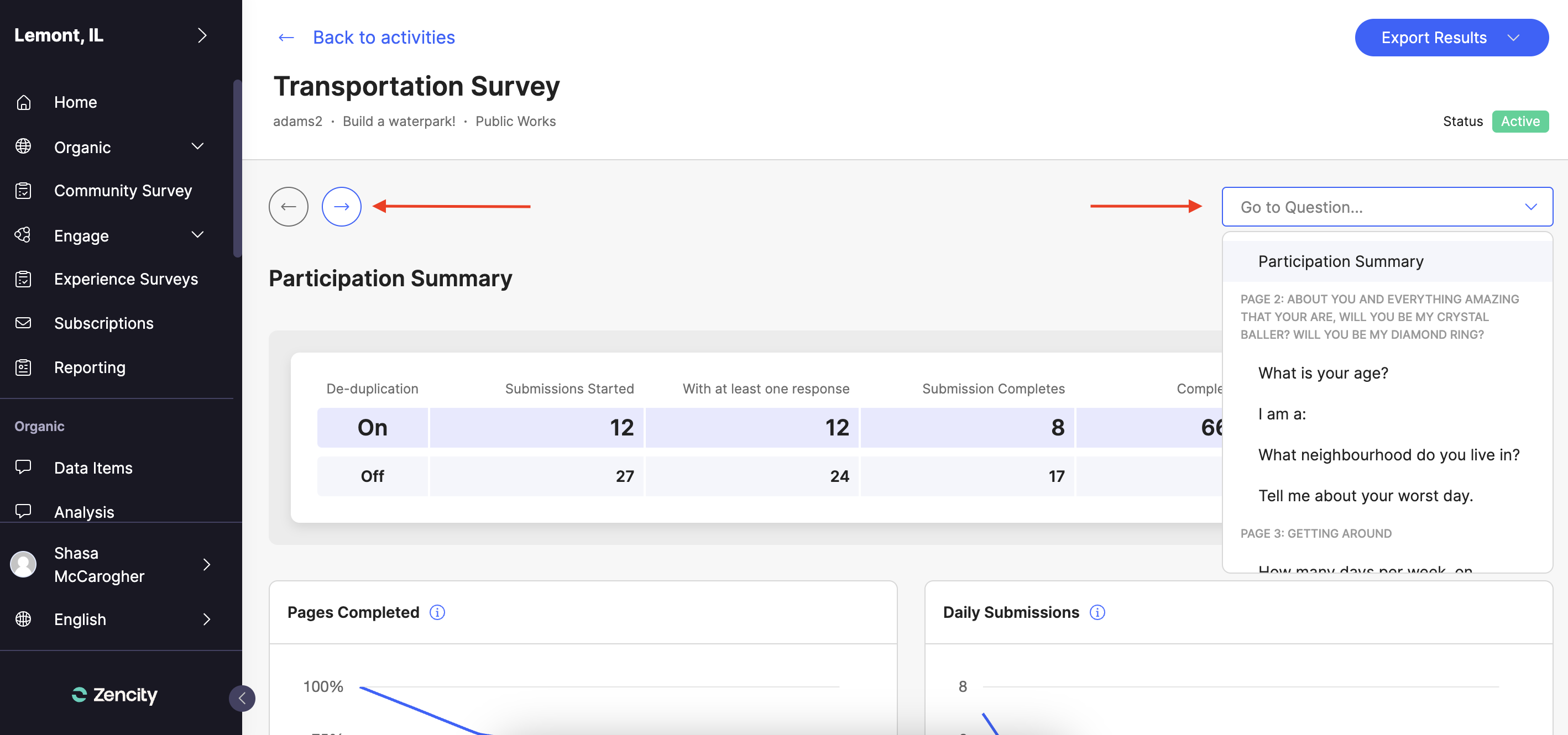Image resolution: width=1568 pixels, height=735 pixels.
Task: Expand the Engage menu chevron
Action: click(197, 235)
